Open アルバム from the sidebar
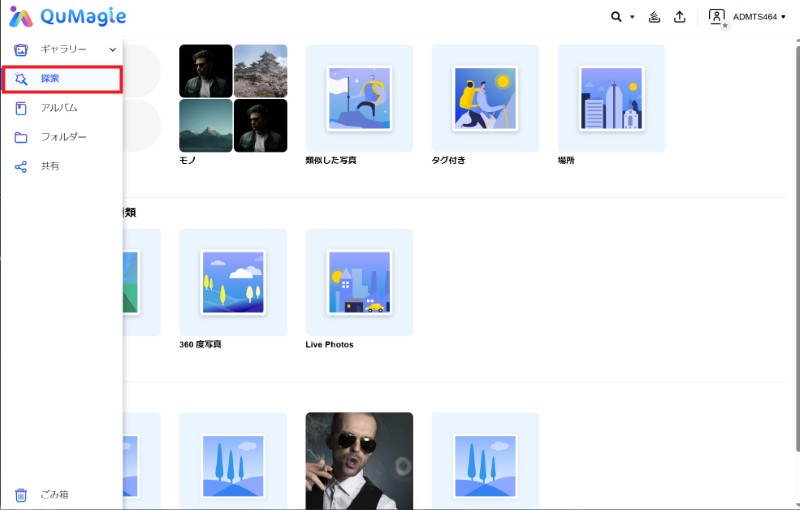The height and width of the screenshot is (510, 800). tap(58, 107)
